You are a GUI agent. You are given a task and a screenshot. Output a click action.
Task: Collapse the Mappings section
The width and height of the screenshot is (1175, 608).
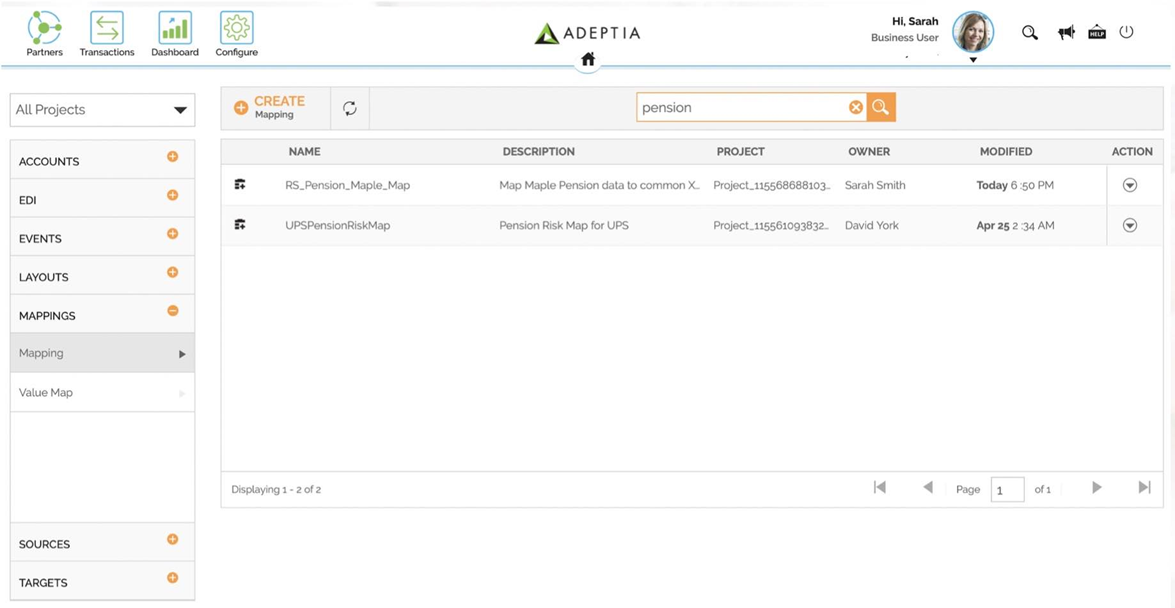pos(172,311)
